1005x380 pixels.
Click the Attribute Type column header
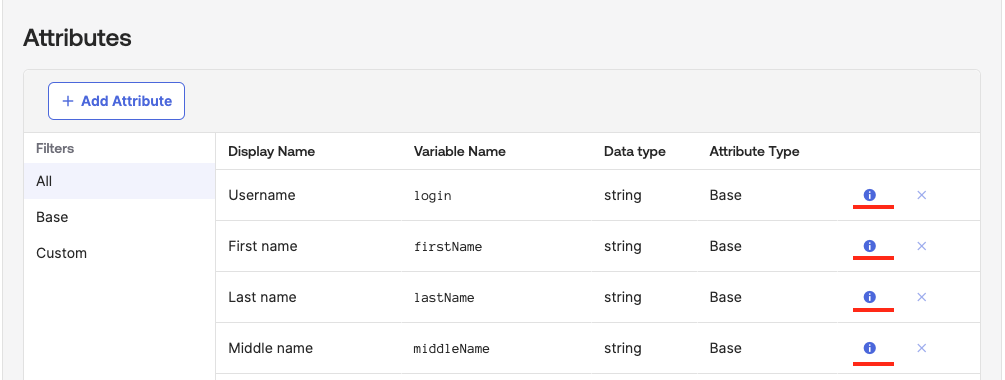(754, 152)
